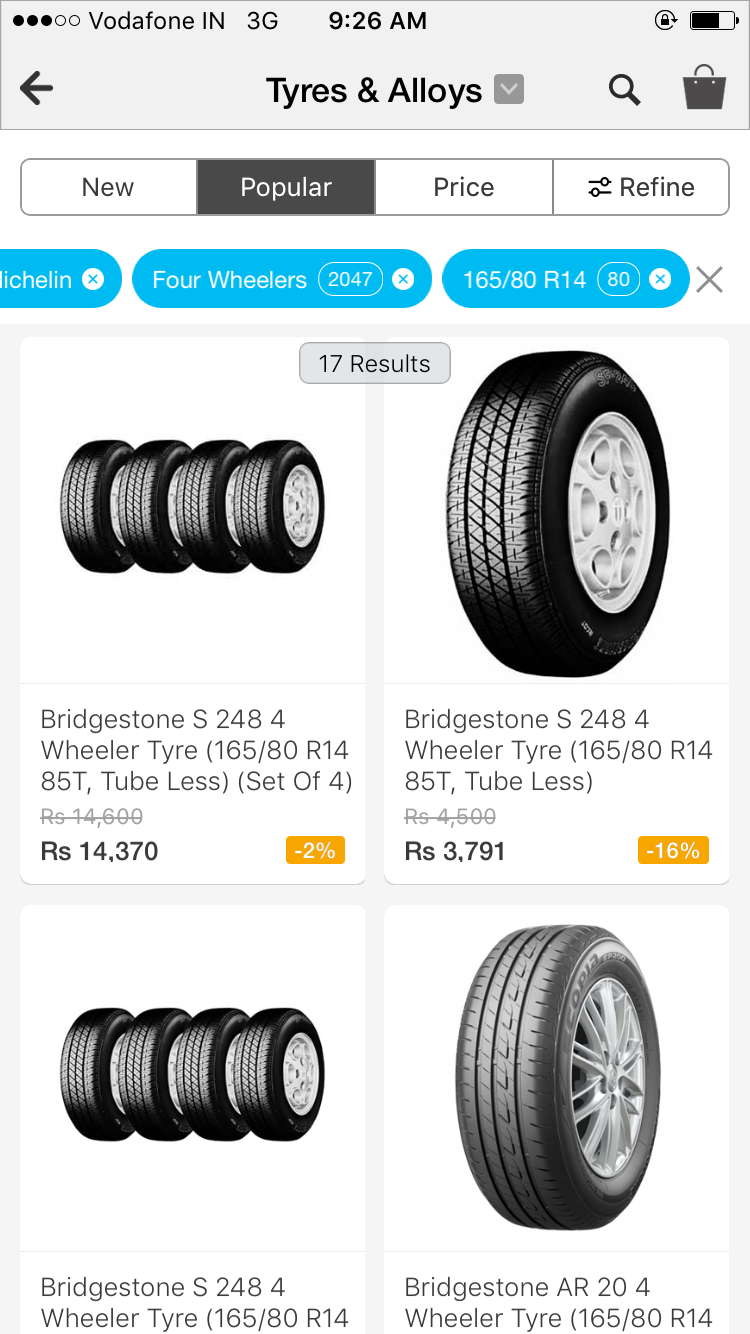This screenshot has height=1334, width=750.
Task: Expand the Tyres & Alloys category dropdown
Action: tap(509, 90)
